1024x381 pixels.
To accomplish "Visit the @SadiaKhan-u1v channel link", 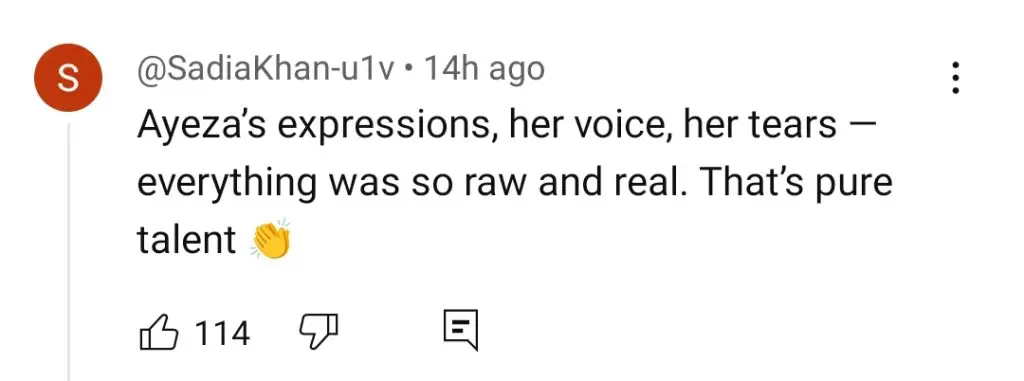I will 265,69.
